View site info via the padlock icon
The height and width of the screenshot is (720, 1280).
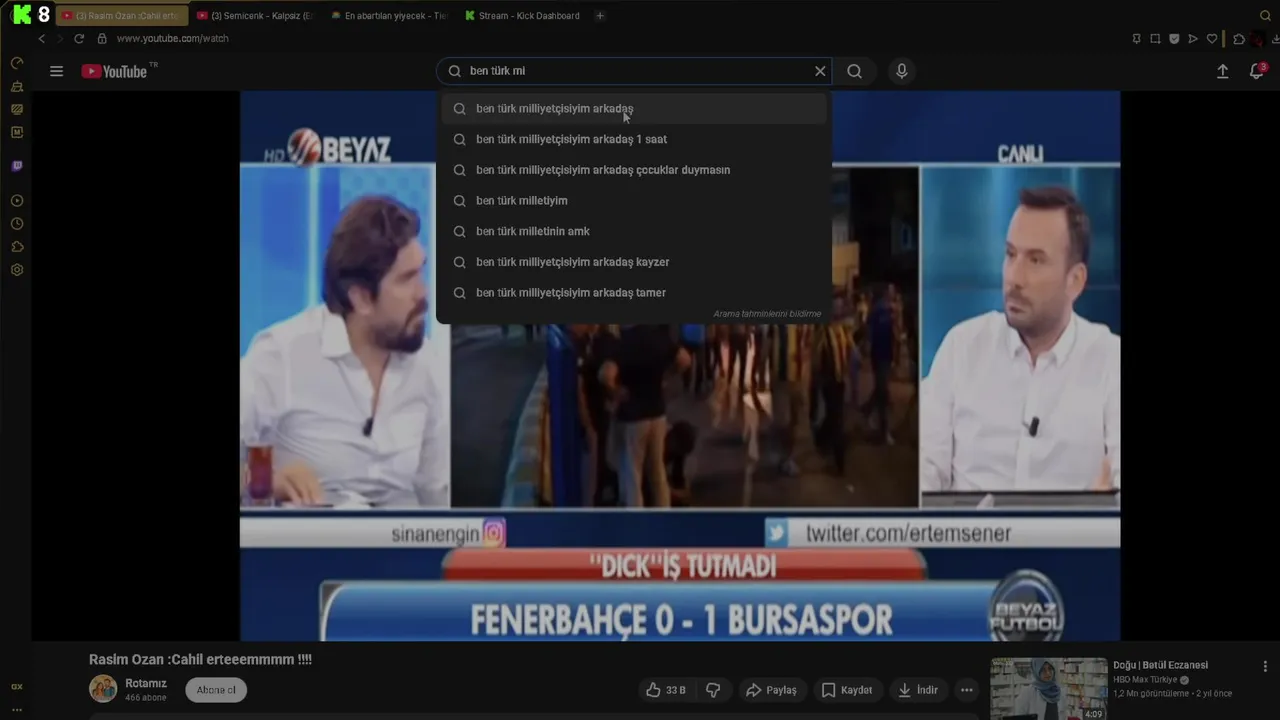(102, 38)
